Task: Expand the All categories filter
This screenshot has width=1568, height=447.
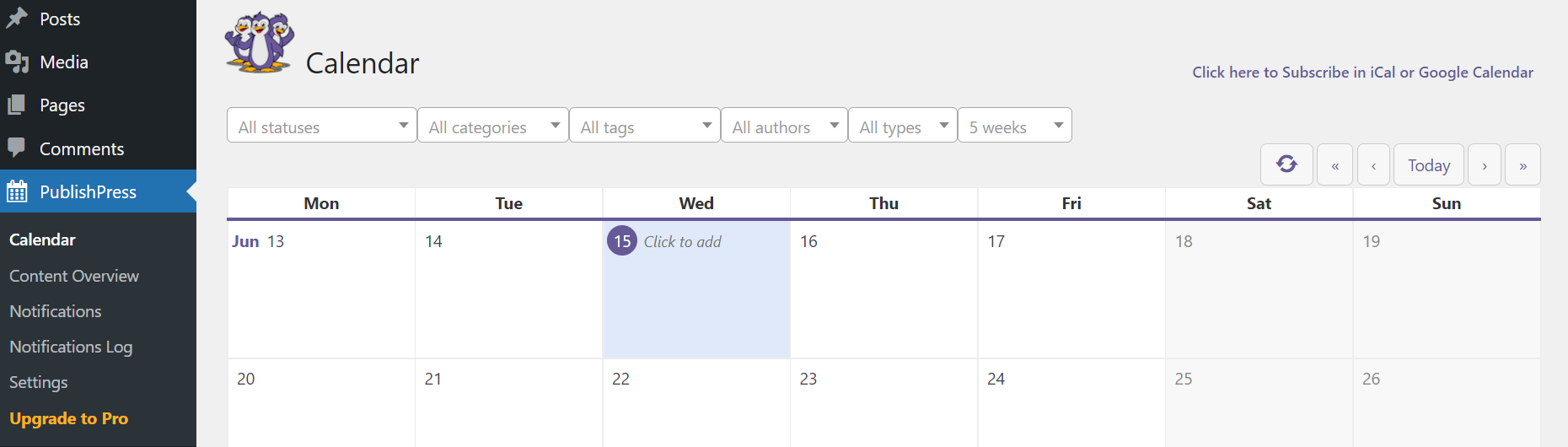Action: click(493, 126)
